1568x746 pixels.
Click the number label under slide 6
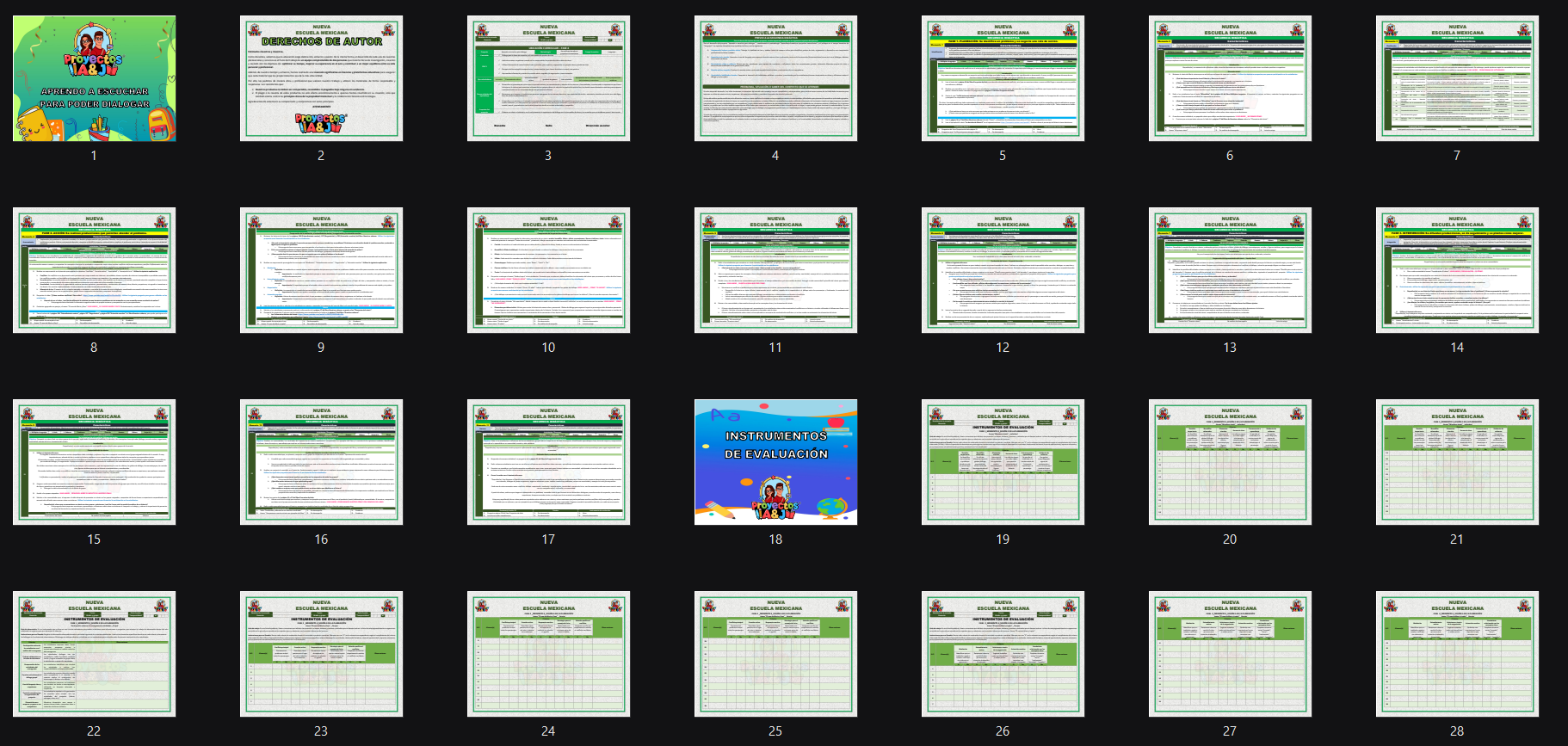click(1230, 156)
